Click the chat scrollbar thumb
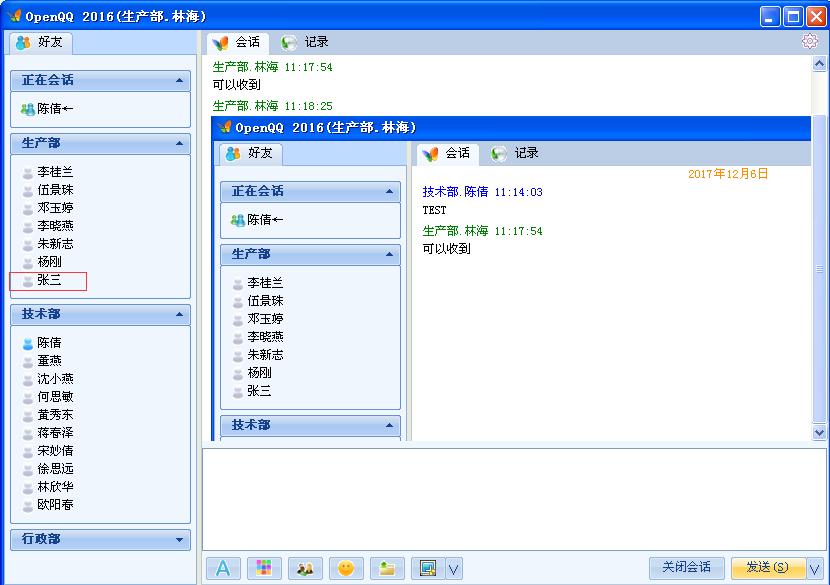This screenshot has width=830, height=585. [819, 269]
